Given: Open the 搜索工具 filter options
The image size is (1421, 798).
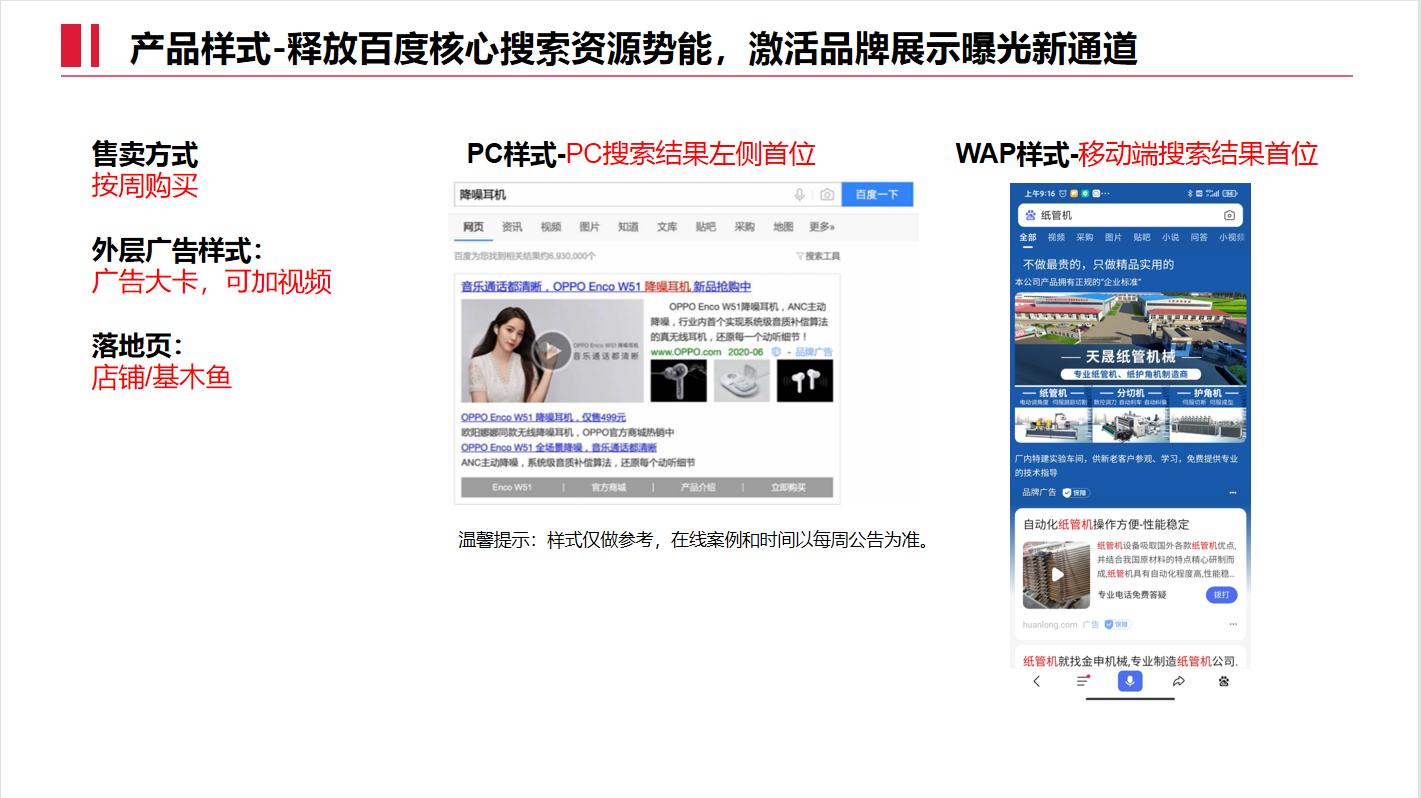Looking at the screenshot, I should point(817,257).
